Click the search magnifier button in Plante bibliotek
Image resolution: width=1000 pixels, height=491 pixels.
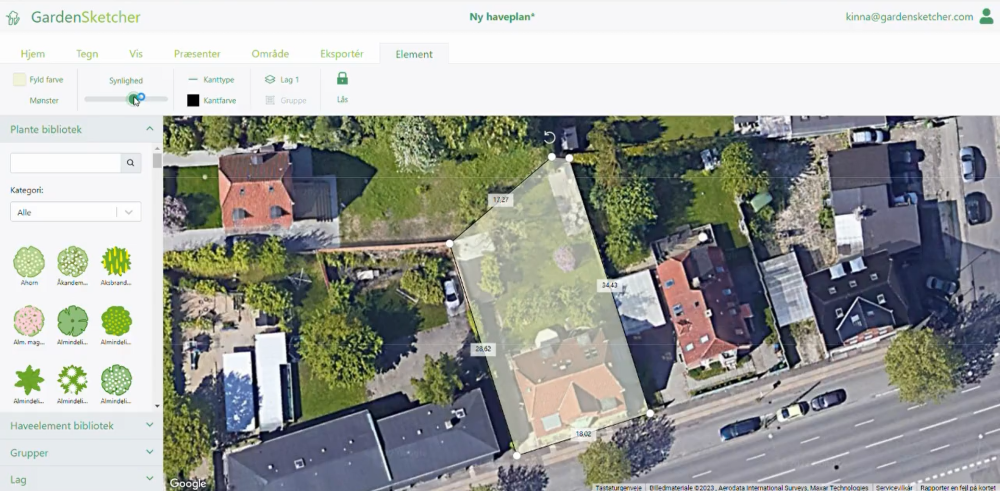point(131,163)
